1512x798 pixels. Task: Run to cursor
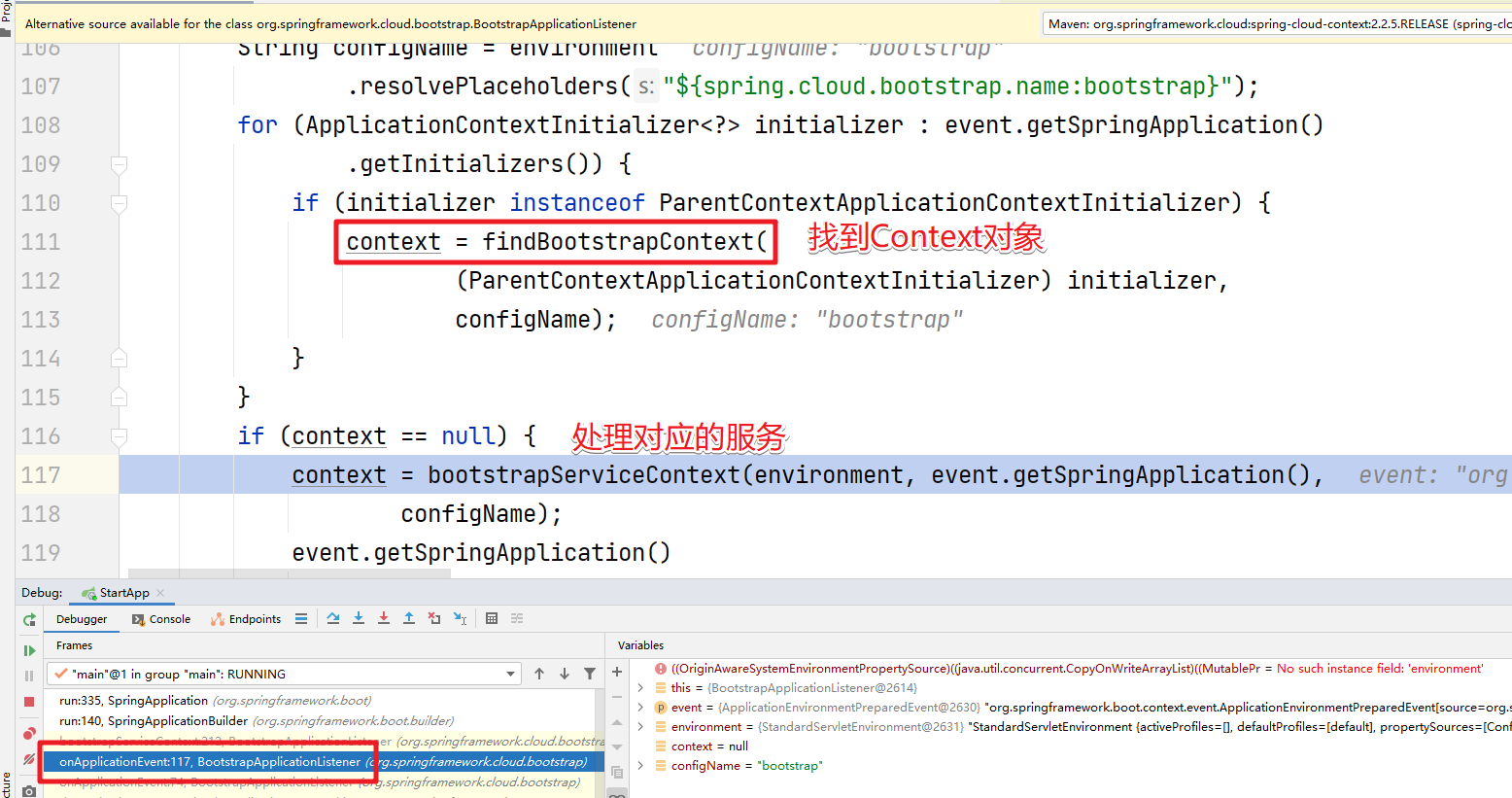[x=460, y=618]
